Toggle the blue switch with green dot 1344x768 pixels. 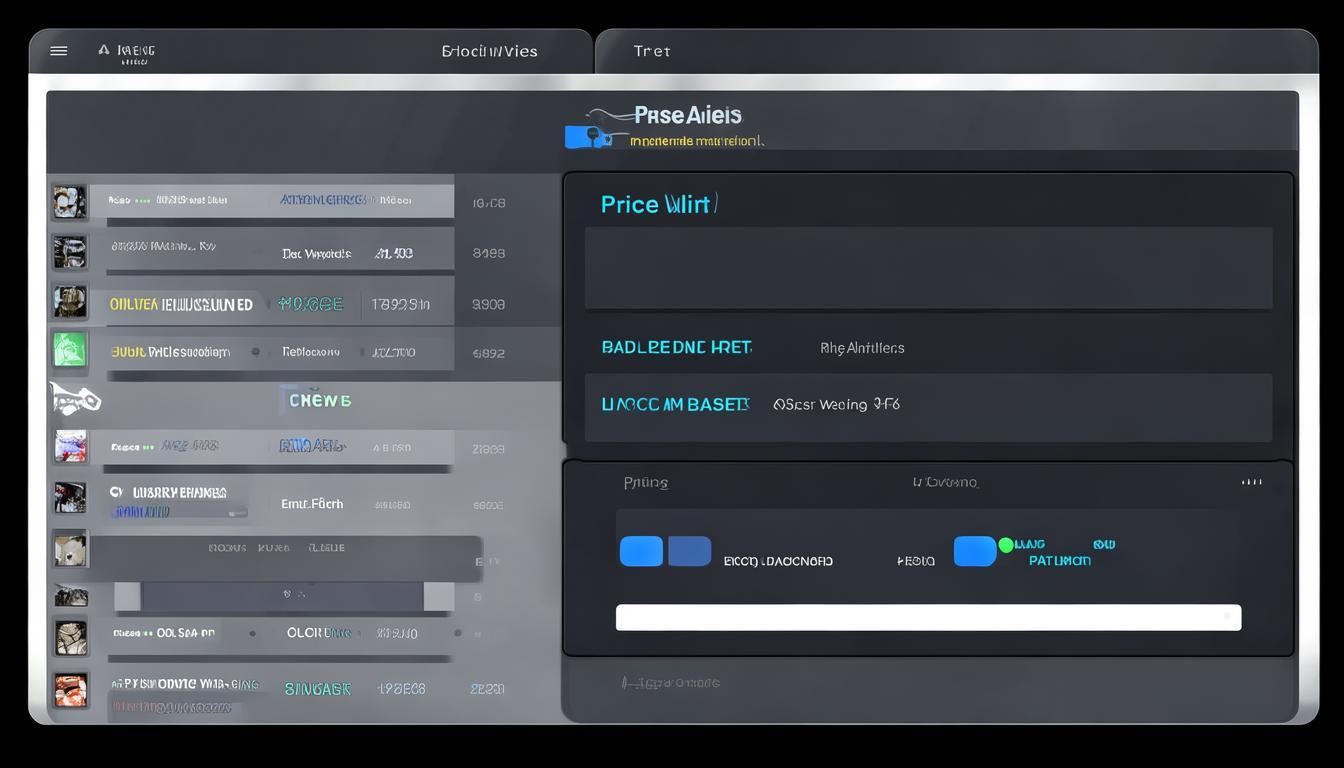(x=976, y=551)
